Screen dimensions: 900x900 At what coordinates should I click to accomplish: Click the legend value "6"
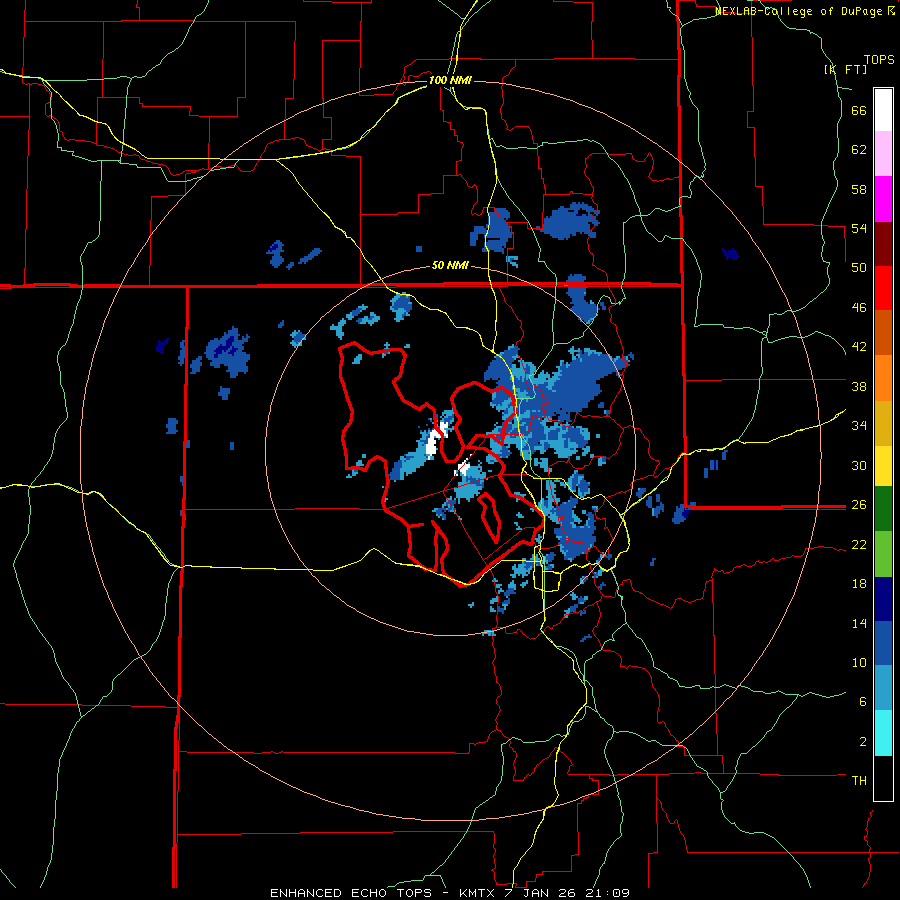tap(863, 701)
